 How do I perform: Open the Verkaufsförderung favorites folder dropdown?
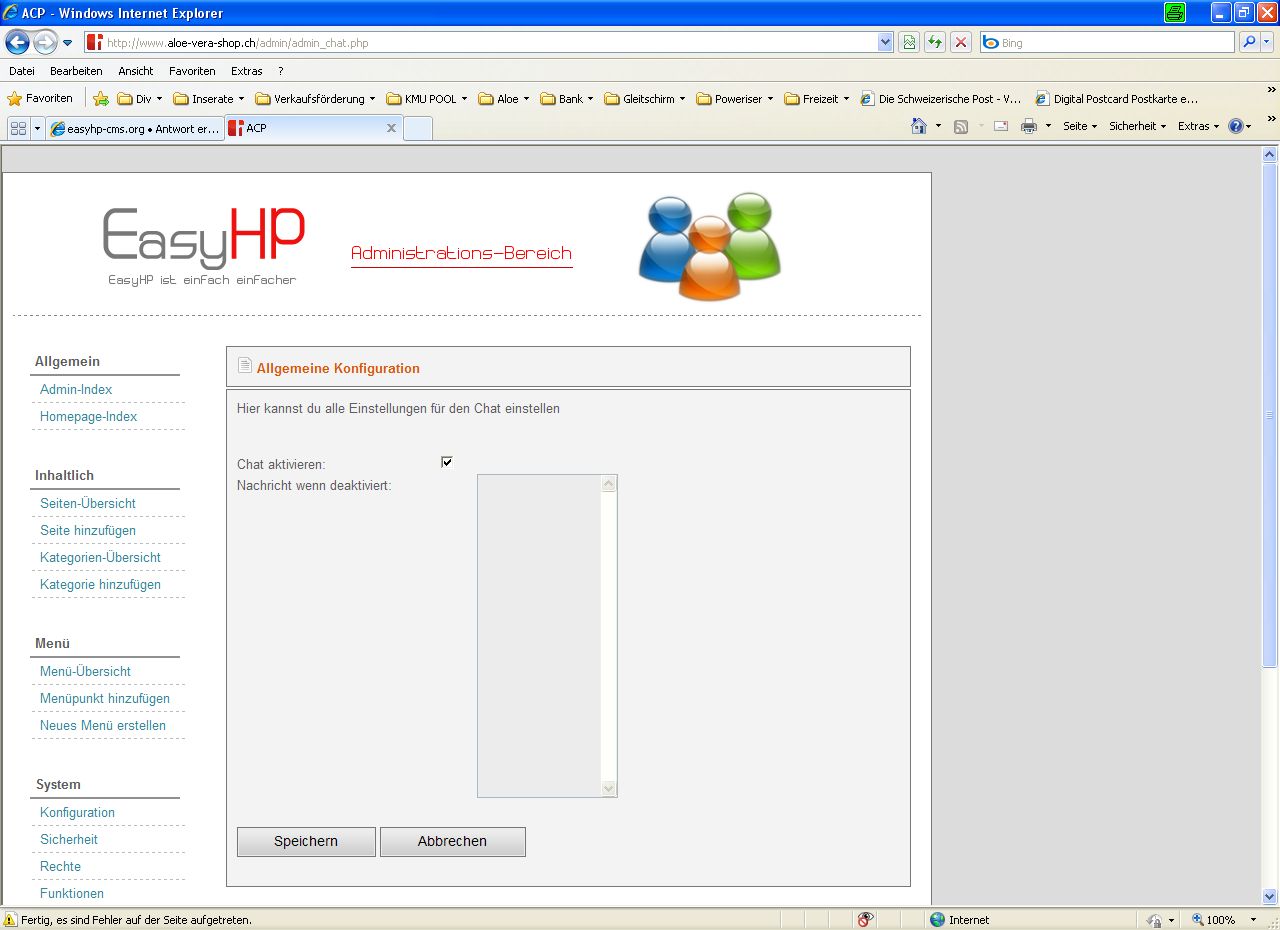(x=315, y=99)
